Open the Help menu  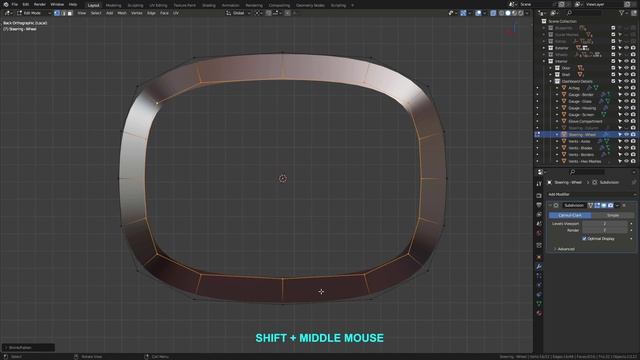(73, 4)
